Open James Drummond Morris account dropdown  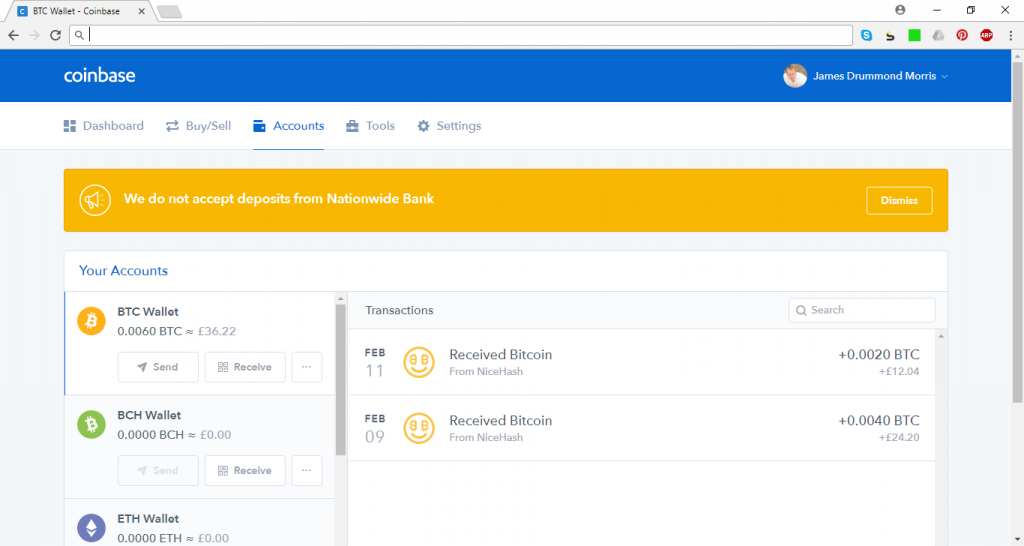tap(866, 76)
